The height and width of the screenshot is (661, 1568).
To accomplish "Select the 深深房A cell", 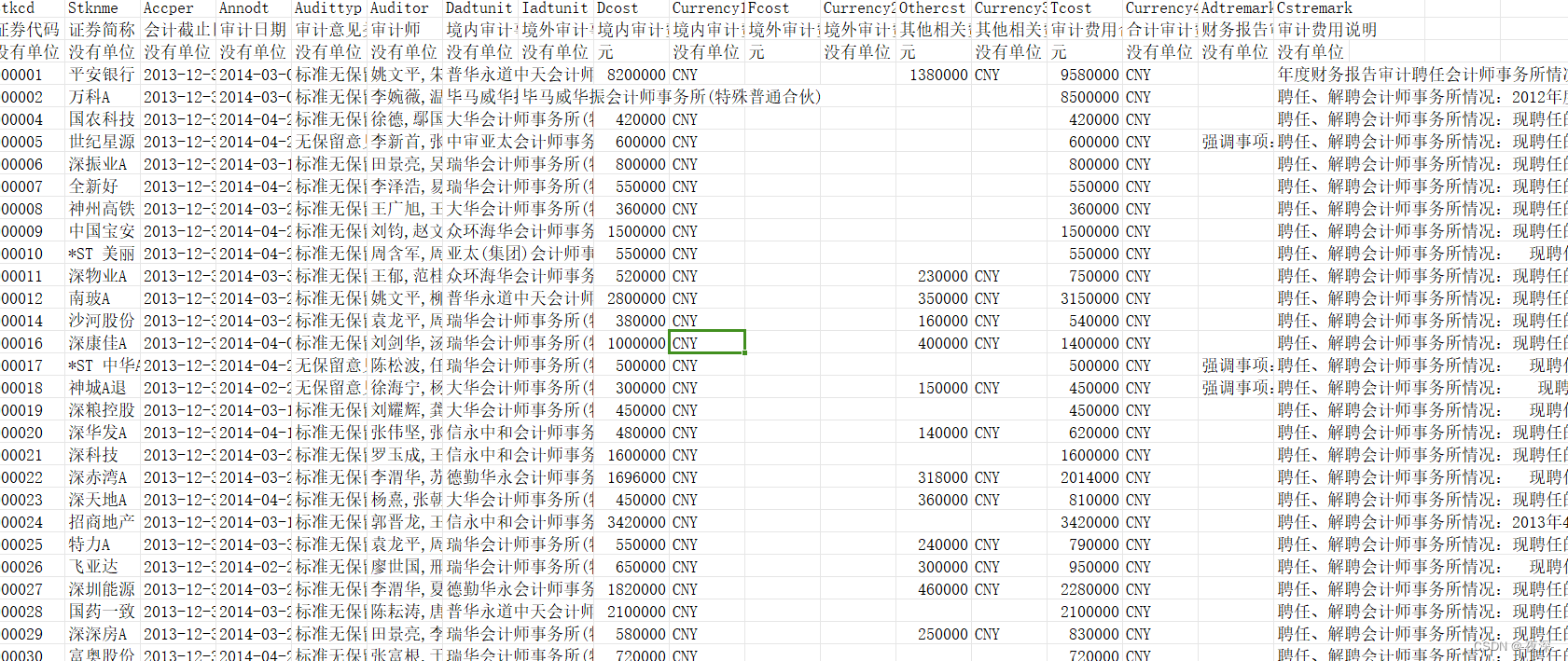I will (x=103, y=634).
